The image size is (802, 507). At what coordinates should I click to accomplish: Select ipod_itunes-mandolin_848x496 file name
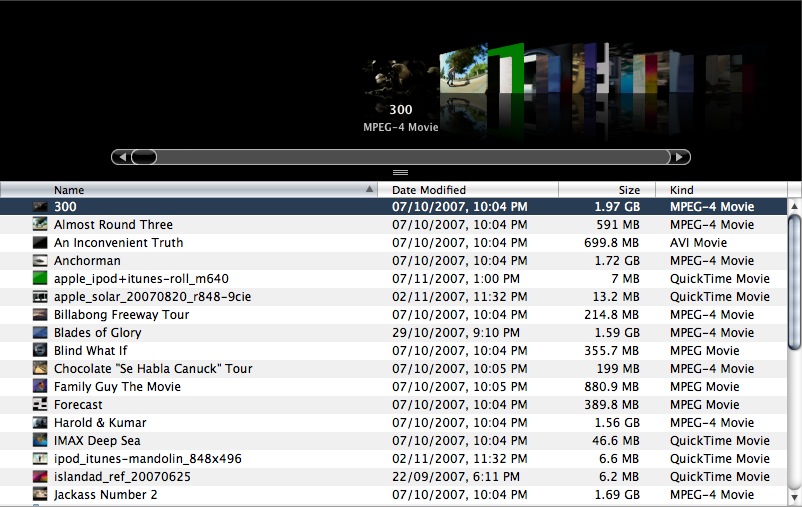point(148,459)
